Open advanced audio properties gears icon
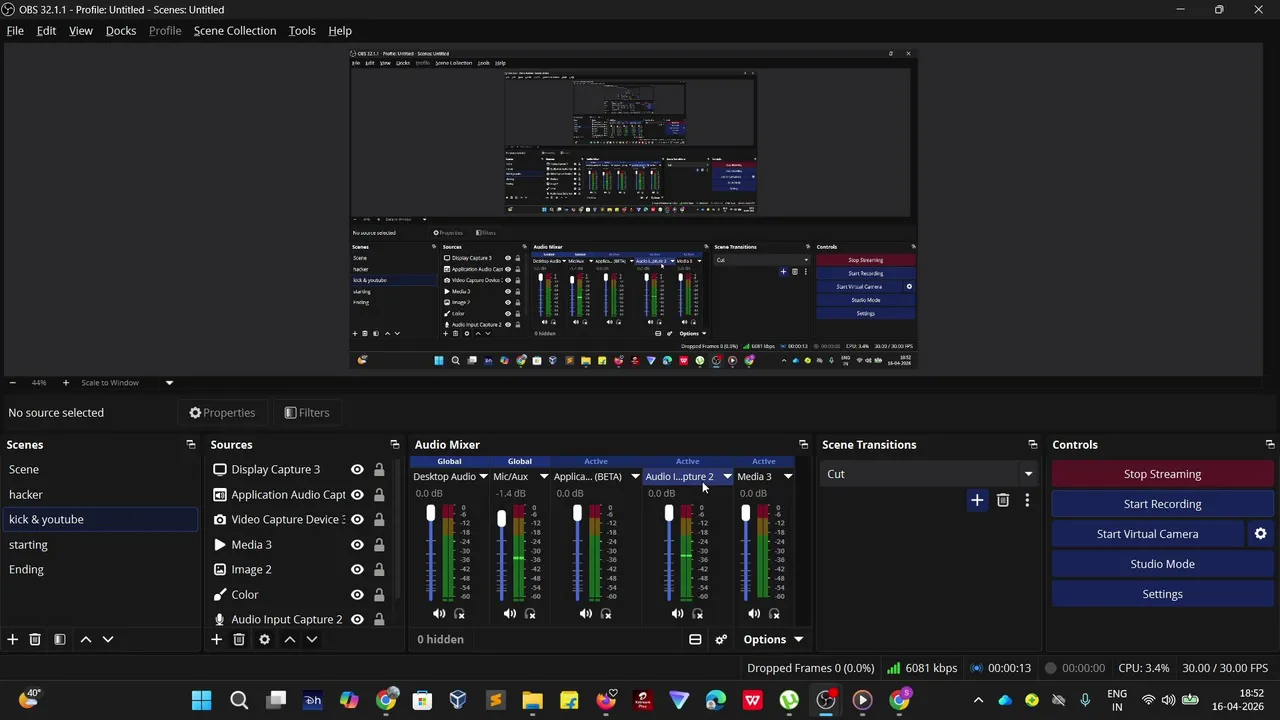This screenshot has height=720, width=1280. (x=721, y=639)
